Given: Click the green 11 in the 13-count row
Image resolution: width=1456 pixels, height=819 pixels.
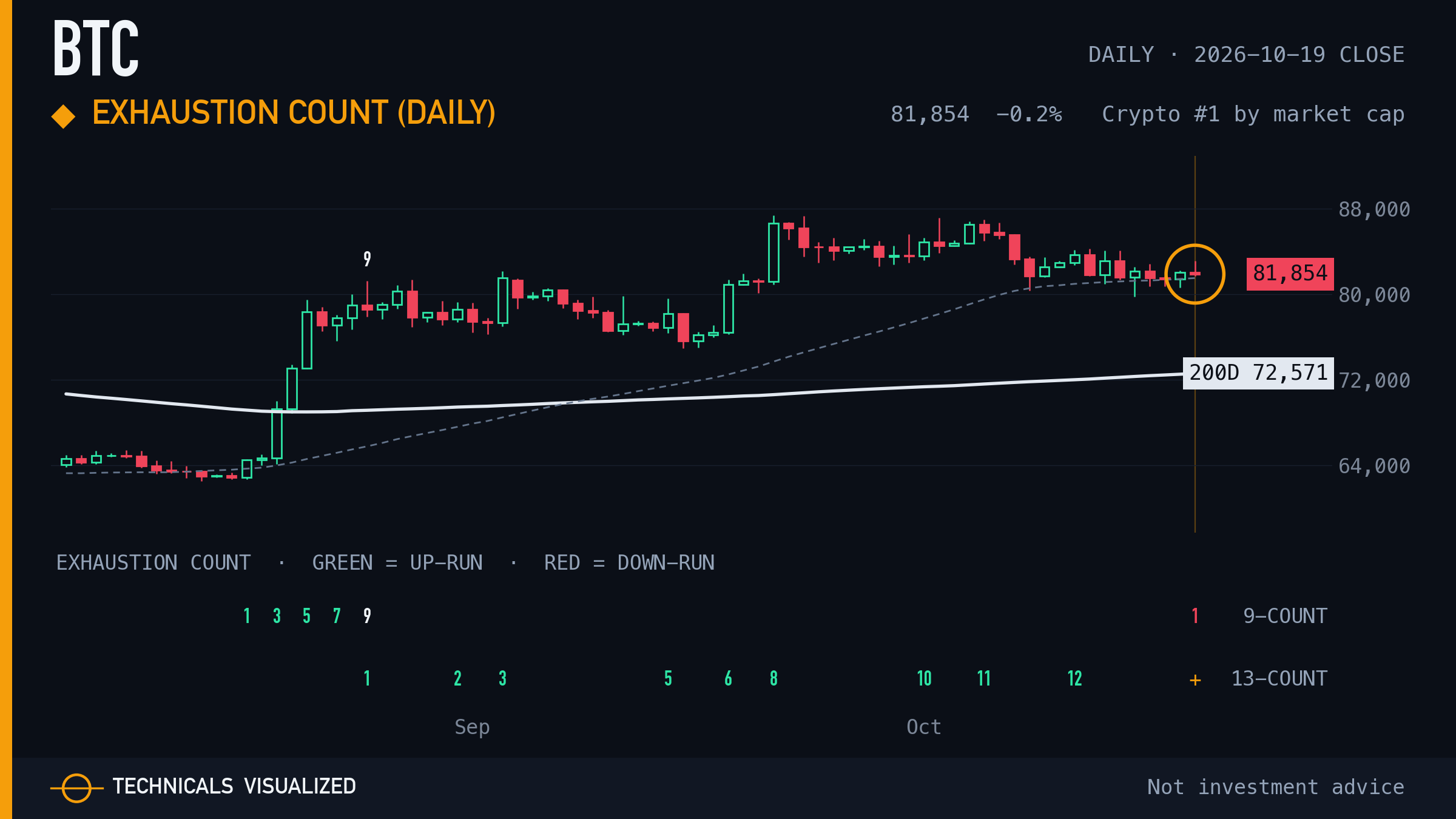Looking at the screenshot, I should point(984,679).
